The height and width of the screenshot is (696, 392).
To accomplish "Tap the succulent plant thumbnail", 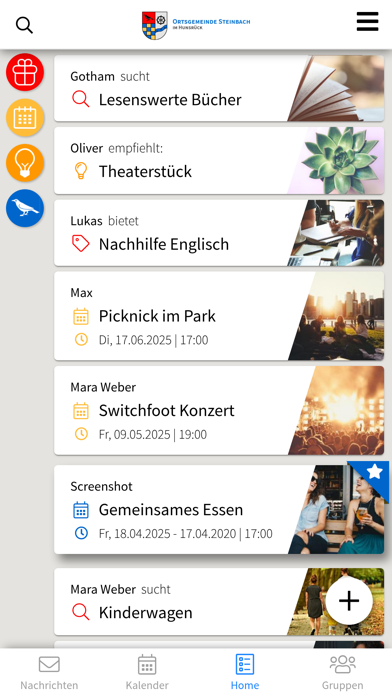I will (x=336, y=161).
